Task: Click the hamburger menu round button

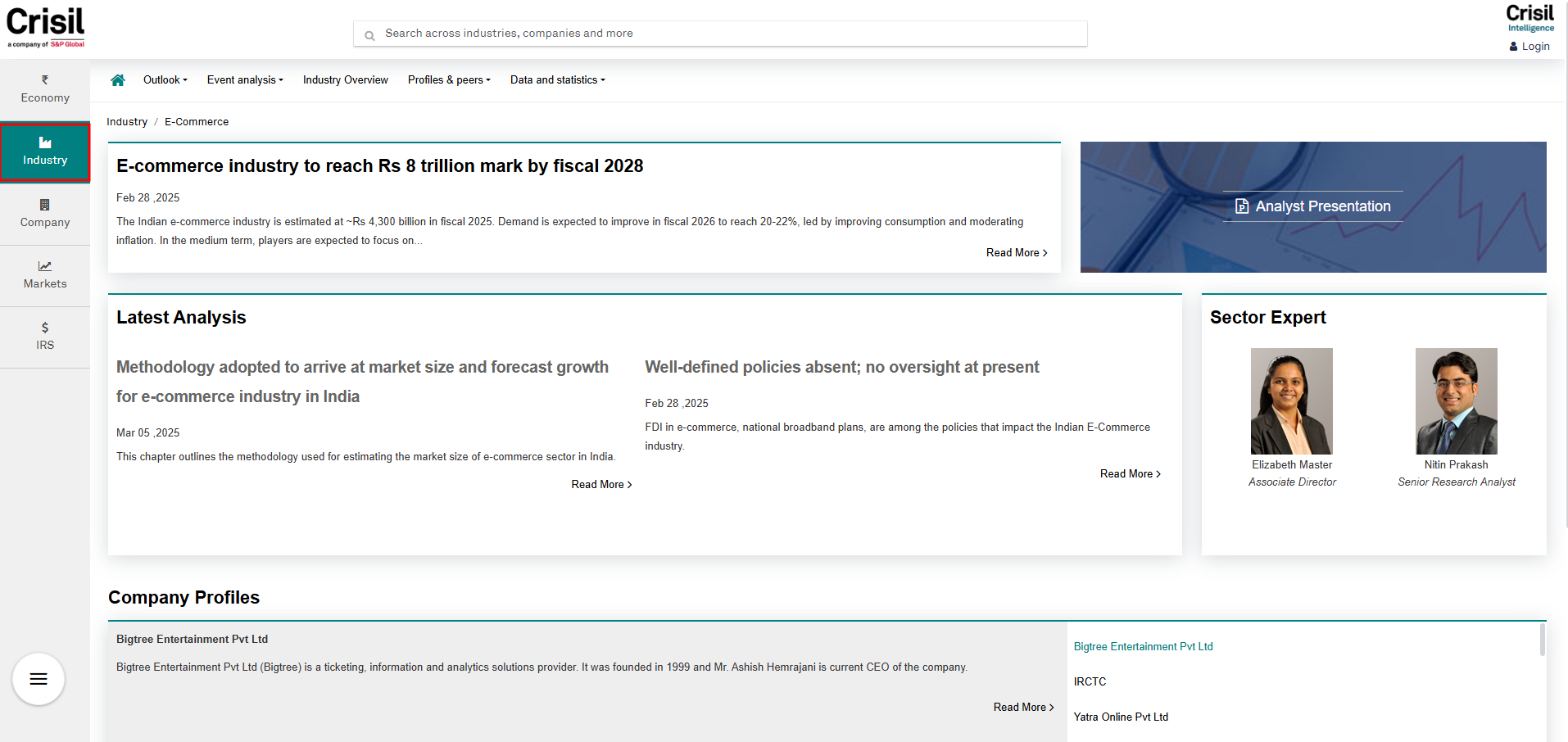Action: [39, 679]
